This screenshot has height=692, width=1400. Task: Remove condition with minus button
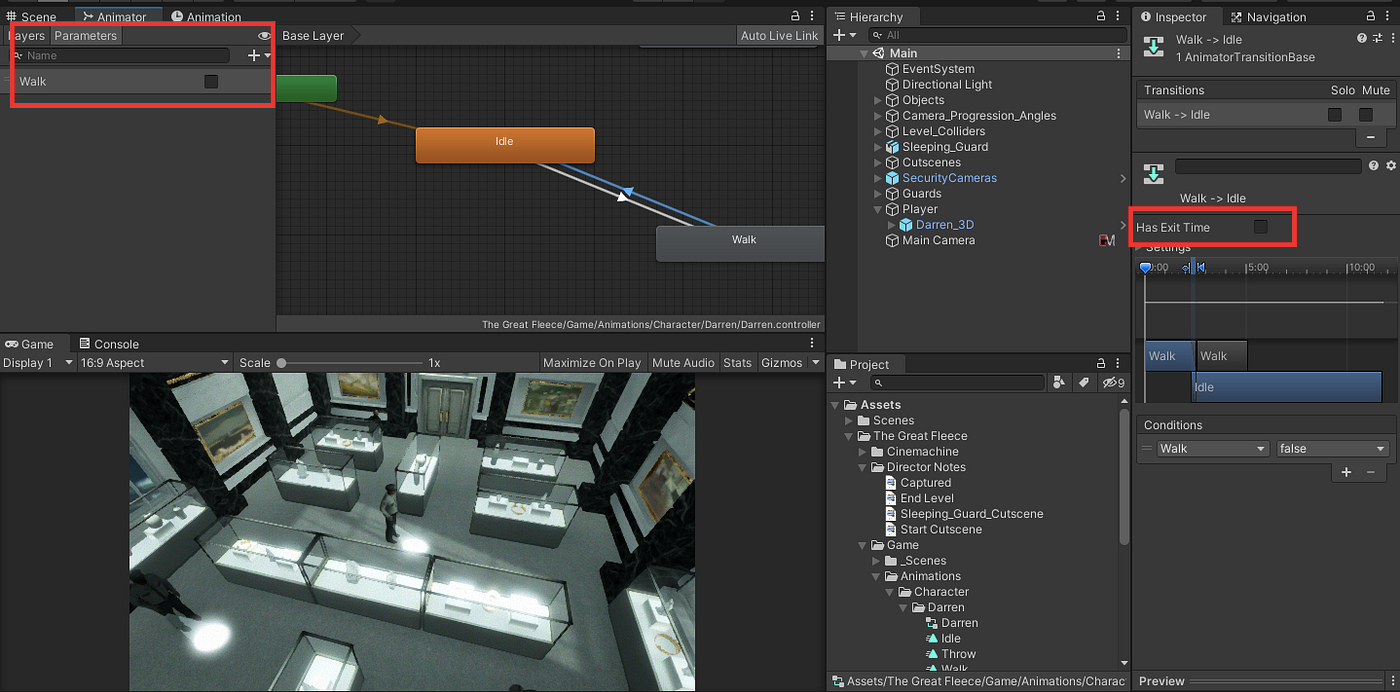click(x=1370, y=472)
